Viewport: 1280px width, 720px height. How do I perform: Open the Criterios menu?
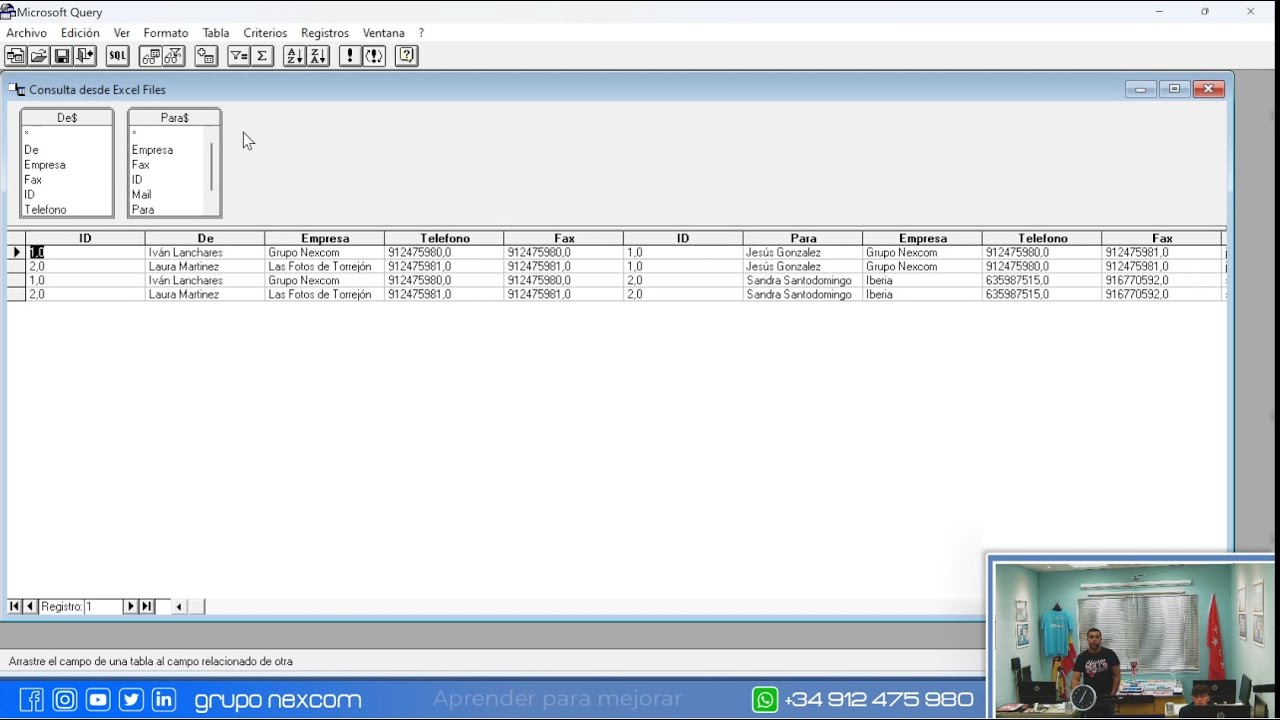pos(265,33)
